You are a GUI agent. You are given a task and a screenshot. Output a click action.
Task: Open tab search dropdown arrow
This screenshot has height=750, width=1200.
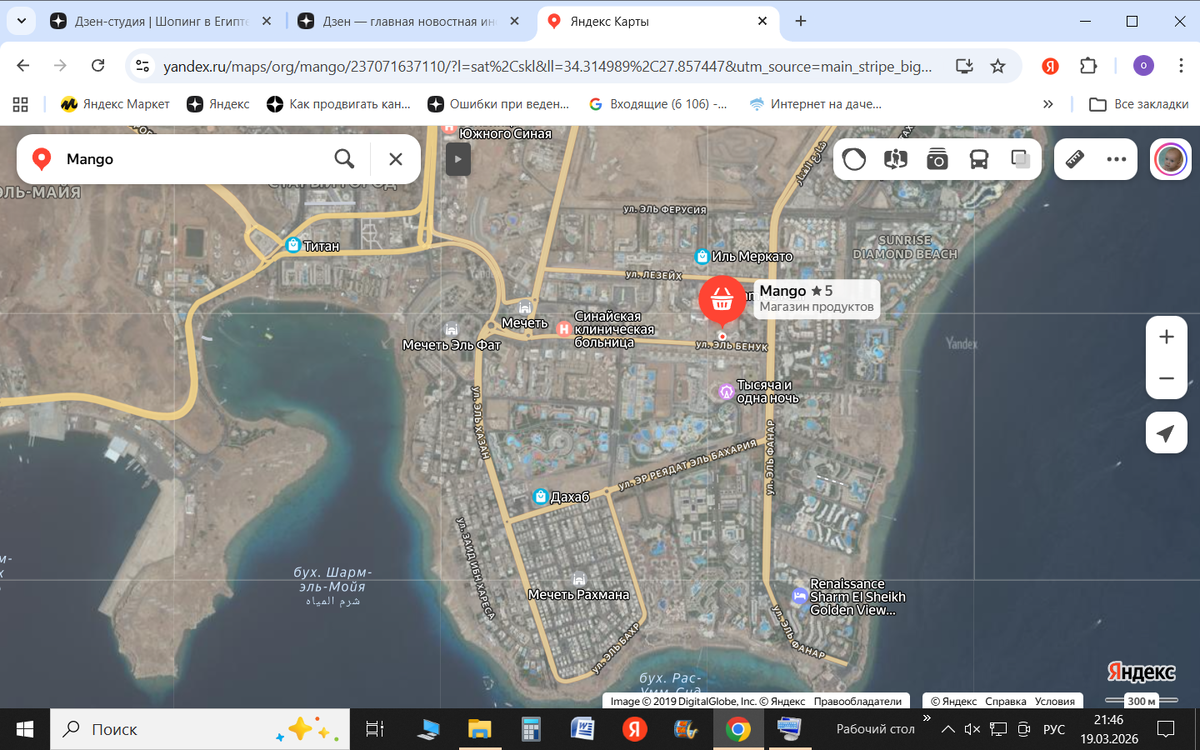(x=22, y=21)
